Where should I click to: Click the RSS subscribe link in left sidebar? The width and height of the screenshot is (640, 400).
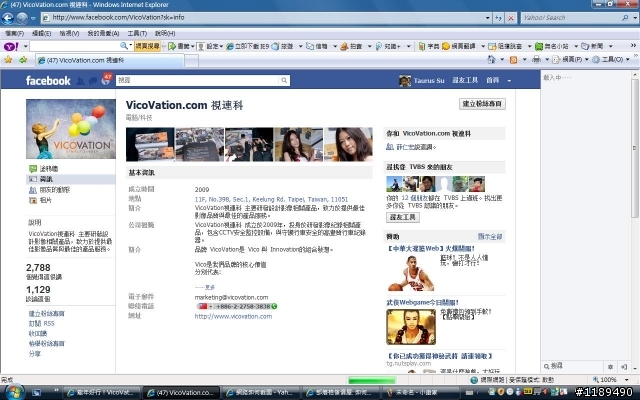coord(41,323)
